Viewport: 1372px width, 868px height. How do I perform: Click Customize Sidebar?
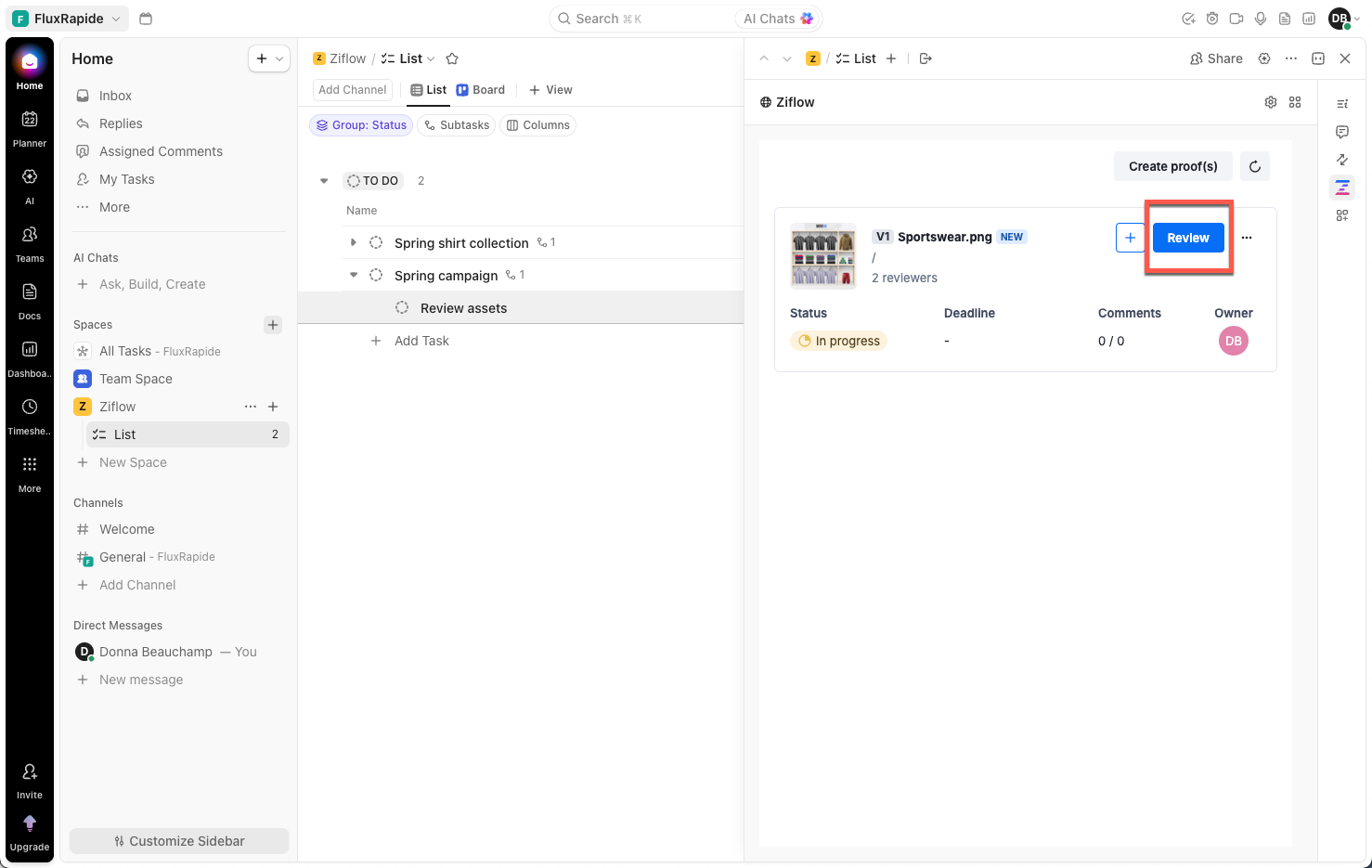(x=179, y=841)
